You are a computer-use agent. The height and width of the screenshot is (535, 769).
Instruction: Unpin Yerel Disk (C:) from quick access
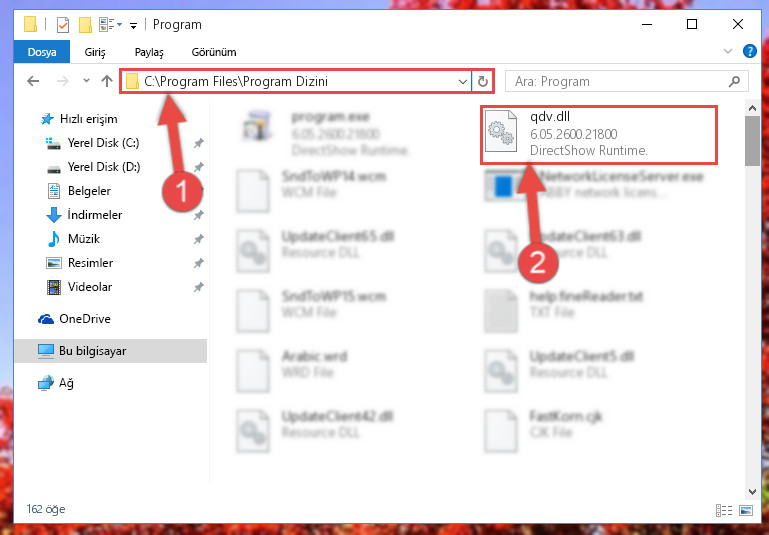(x=199, y=143)
